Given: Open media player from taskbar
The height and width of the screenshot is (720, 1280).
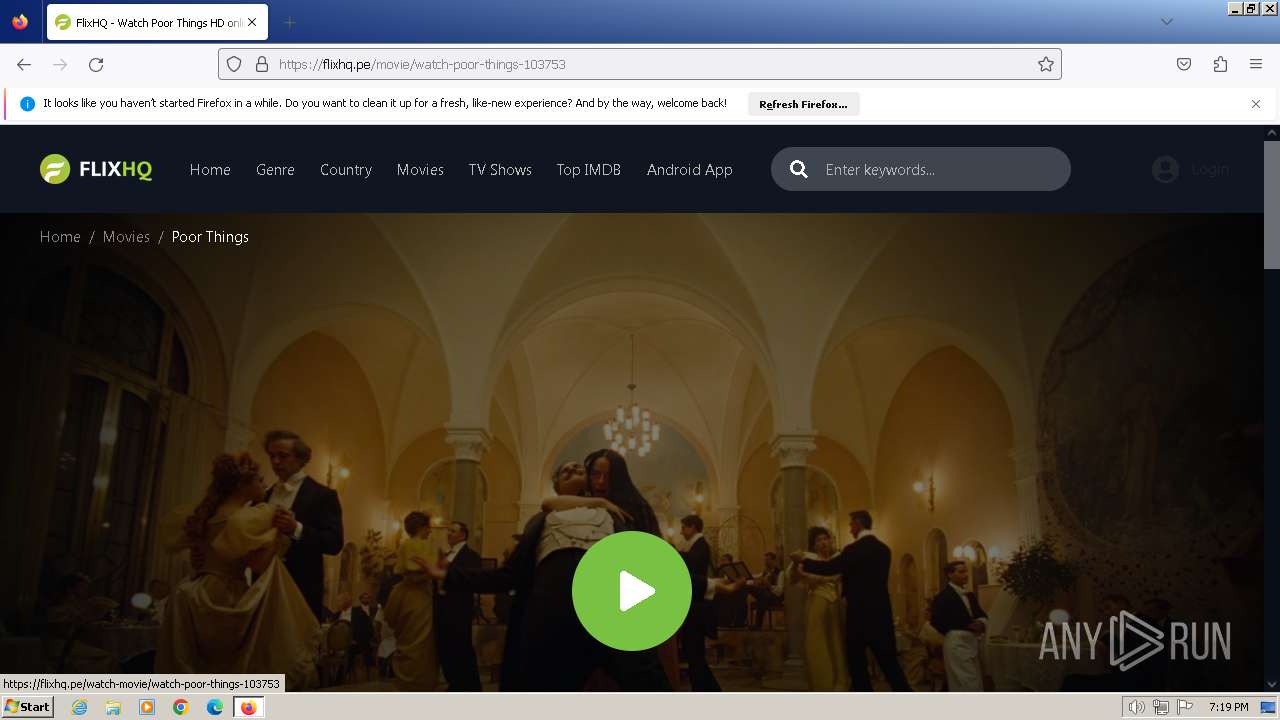Looking at the screenshot, I should tap(147, 707).
